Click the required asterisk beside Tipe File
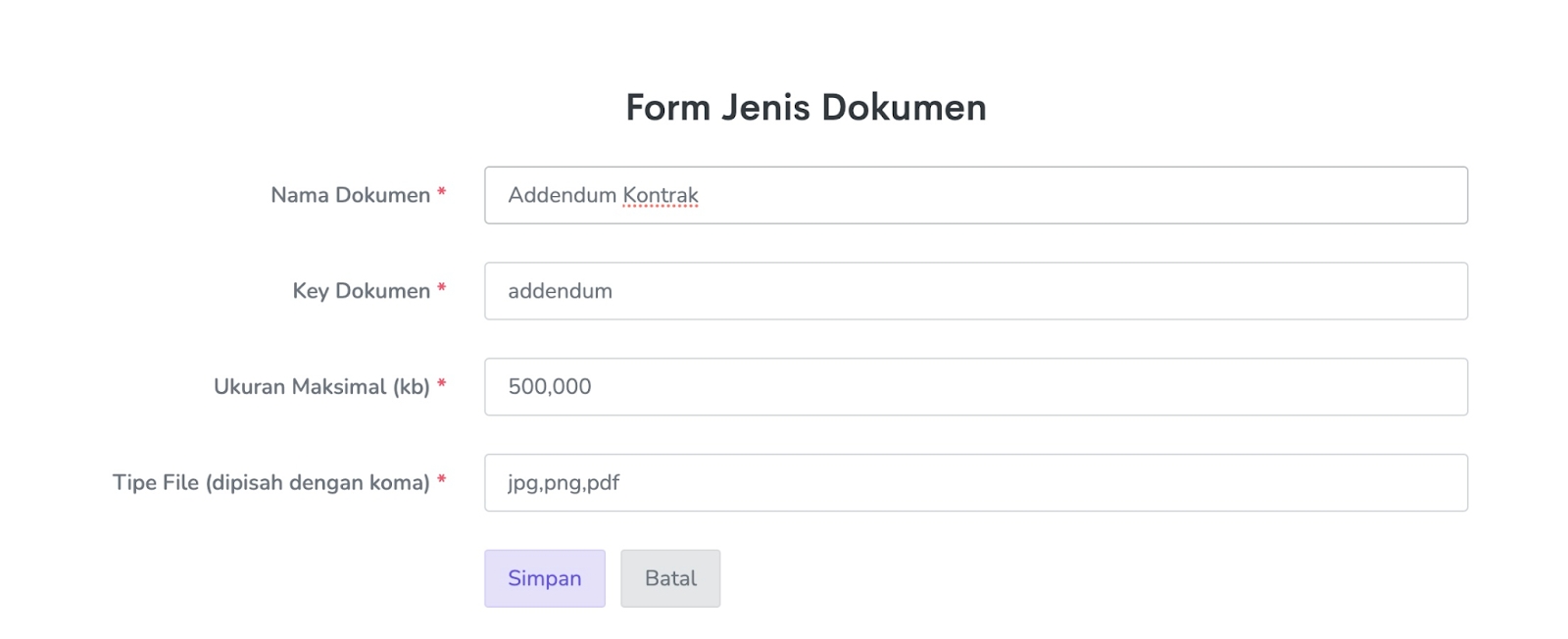Image resolution: width=1568 pixels, height=639 pixels. point(442,480)
